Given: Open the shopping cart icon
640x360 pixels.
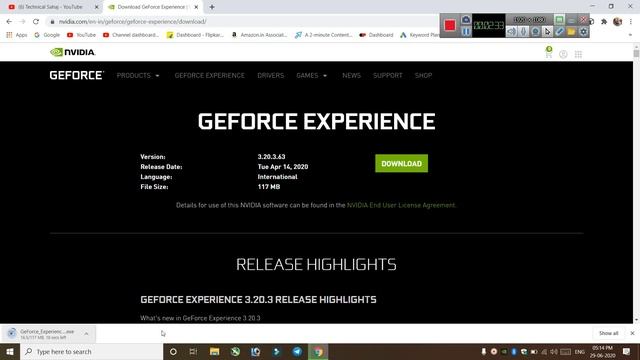Looking at the screenshot, I should tap(549, 53).
